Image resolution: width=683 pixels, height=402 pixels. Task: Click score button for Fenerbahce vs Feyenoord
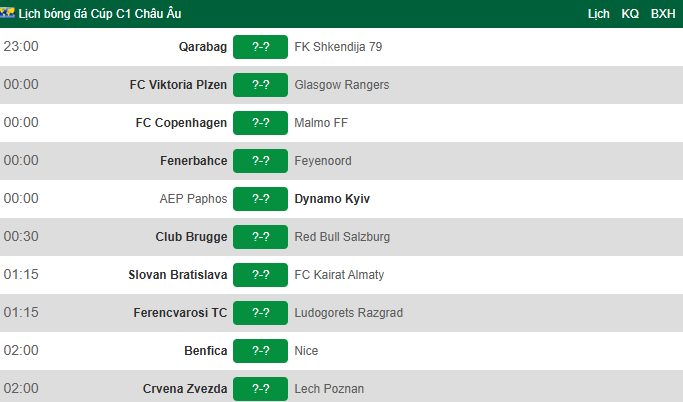click(260, 161)
